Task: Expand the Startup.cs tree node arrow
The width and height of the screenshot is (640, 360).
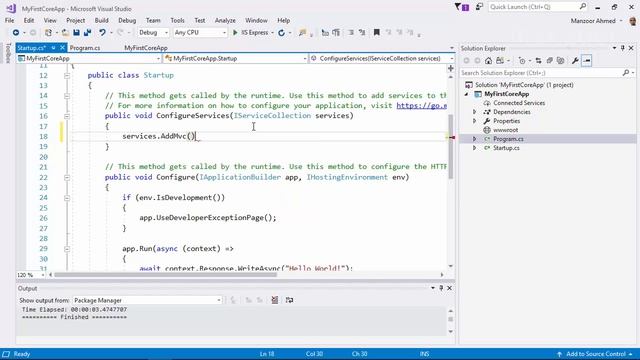Action: [x=474, y=148]
